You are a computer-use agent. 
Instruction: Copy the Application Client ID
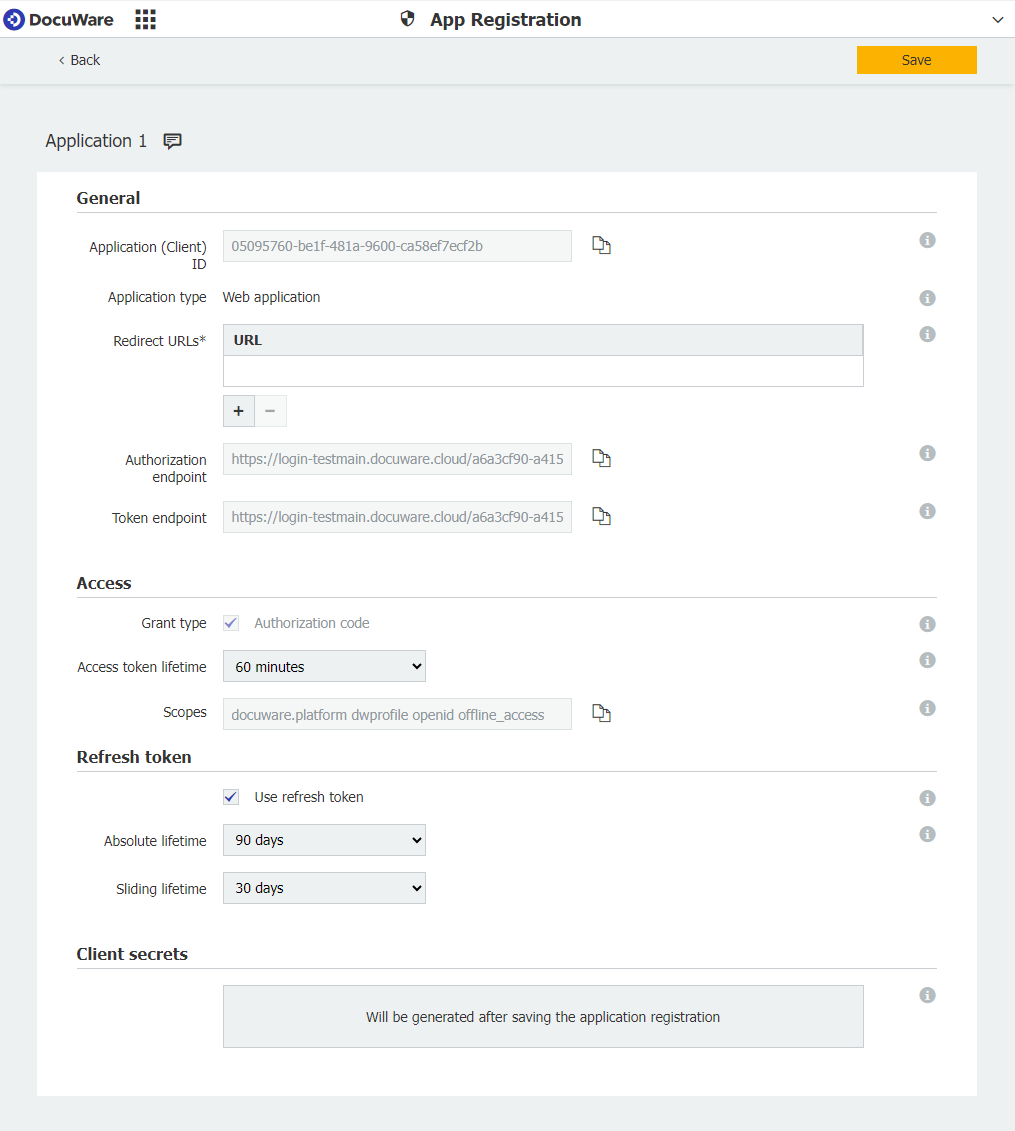pyautogui.click(x=601, y=245)
